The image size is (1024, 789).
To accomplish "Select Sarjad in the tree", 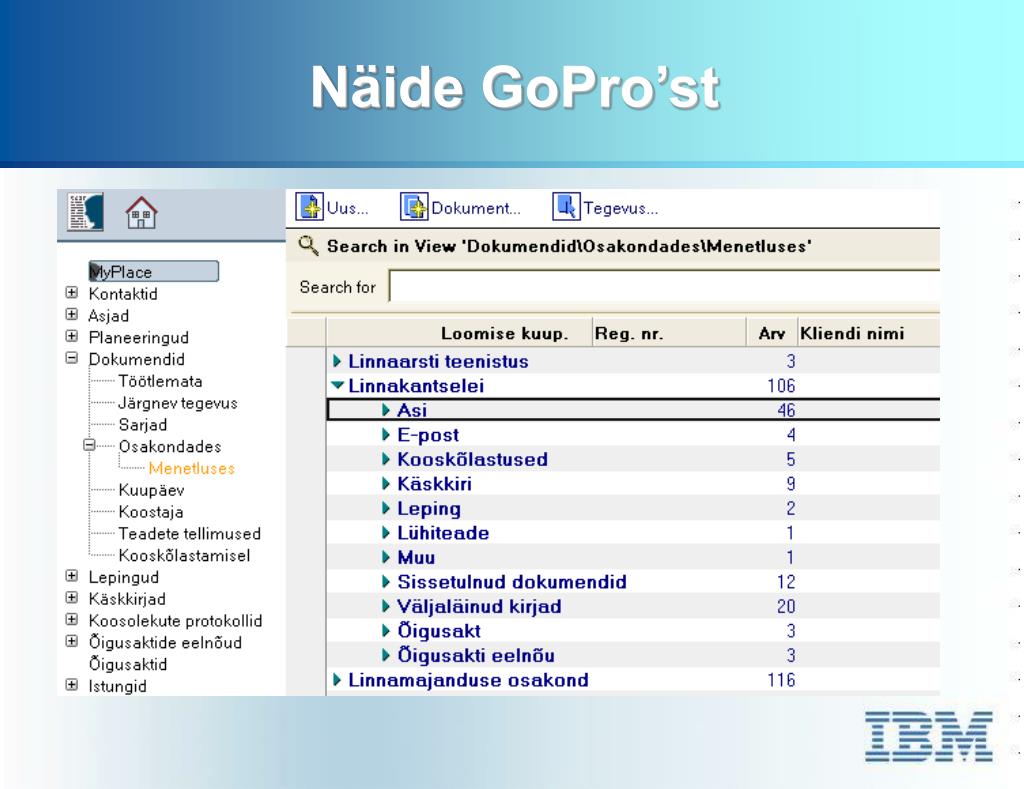I will [142, 425].
